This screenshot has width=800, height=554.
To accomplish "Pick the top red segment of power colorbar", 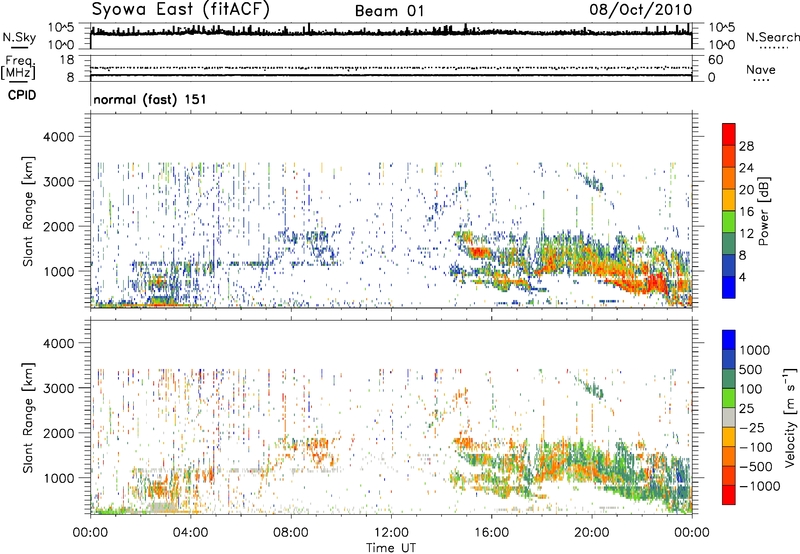I will tap(729, 134).
